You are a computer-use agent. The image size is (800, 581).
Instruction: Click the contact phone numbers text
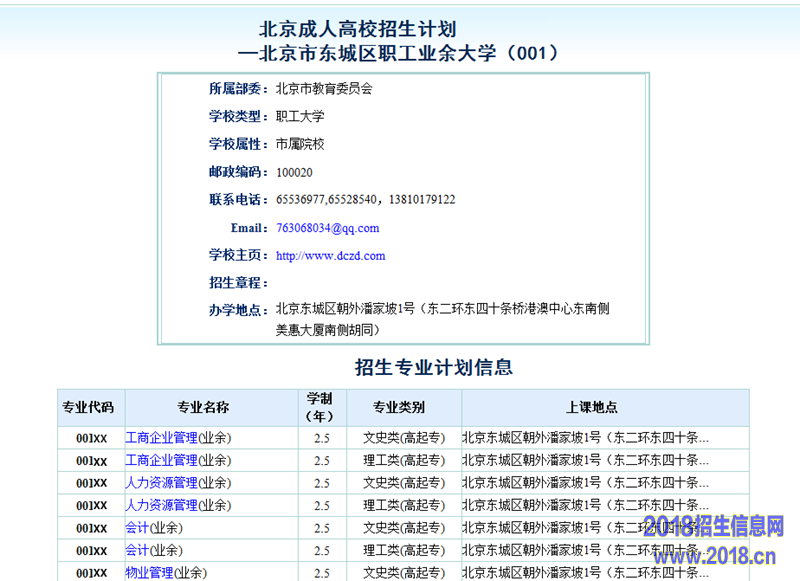coord(365,200)
